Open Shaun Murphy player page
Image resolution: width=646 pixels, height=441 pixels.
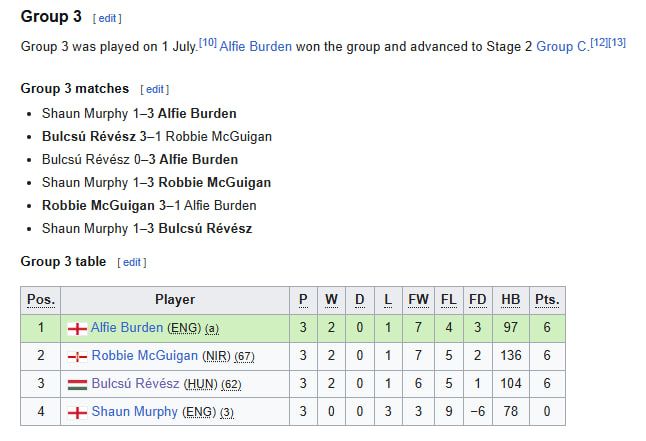(x=135, y=412)
